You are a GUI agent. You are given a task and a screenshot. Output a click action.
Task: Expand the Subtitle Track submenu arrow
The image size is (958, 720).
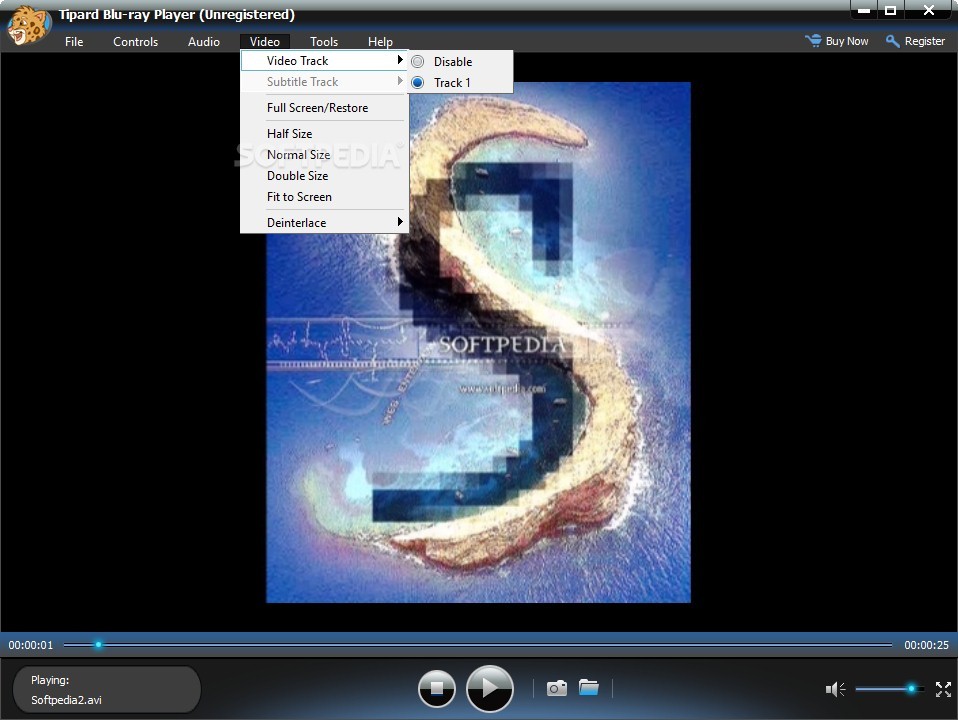point(400,81)
